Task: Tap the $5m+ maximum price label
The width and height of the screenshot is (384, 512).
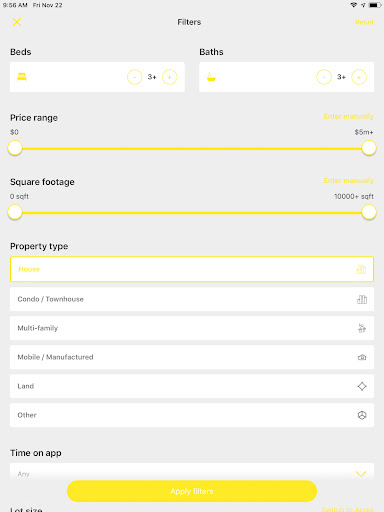Action: [x=364, y=132]
